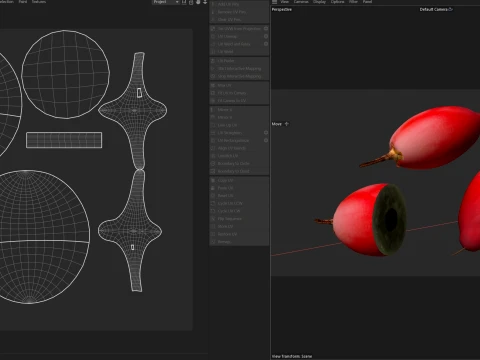Click the UV Straighten icon

(213, 133)
